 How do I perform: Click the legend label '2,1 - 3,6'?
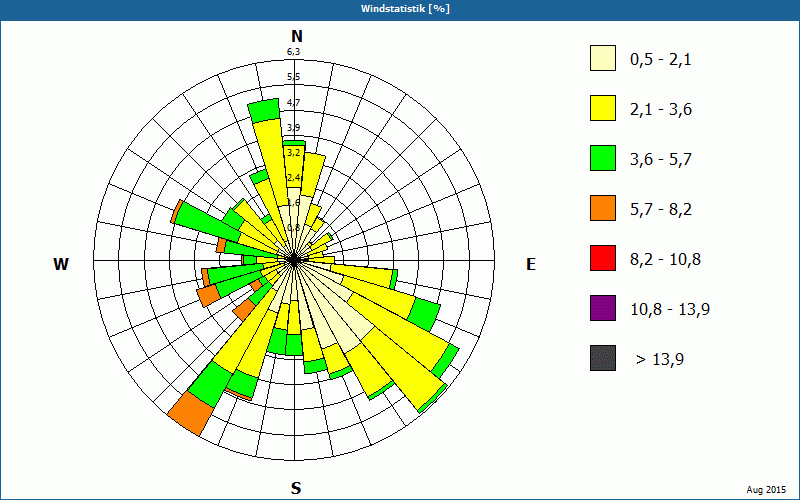[661, 110]
